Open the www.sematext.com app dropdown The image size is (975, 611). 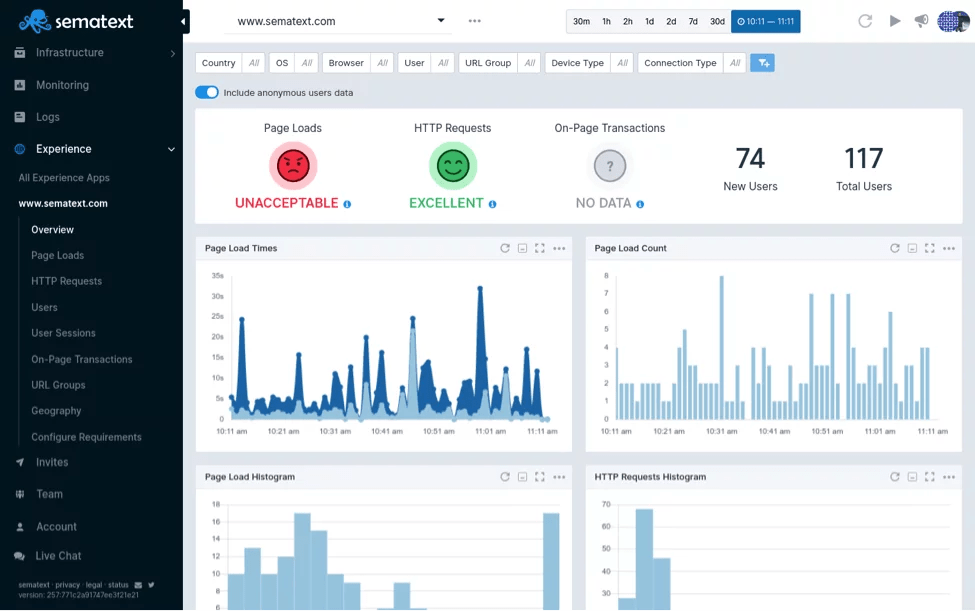click(342, 21)
